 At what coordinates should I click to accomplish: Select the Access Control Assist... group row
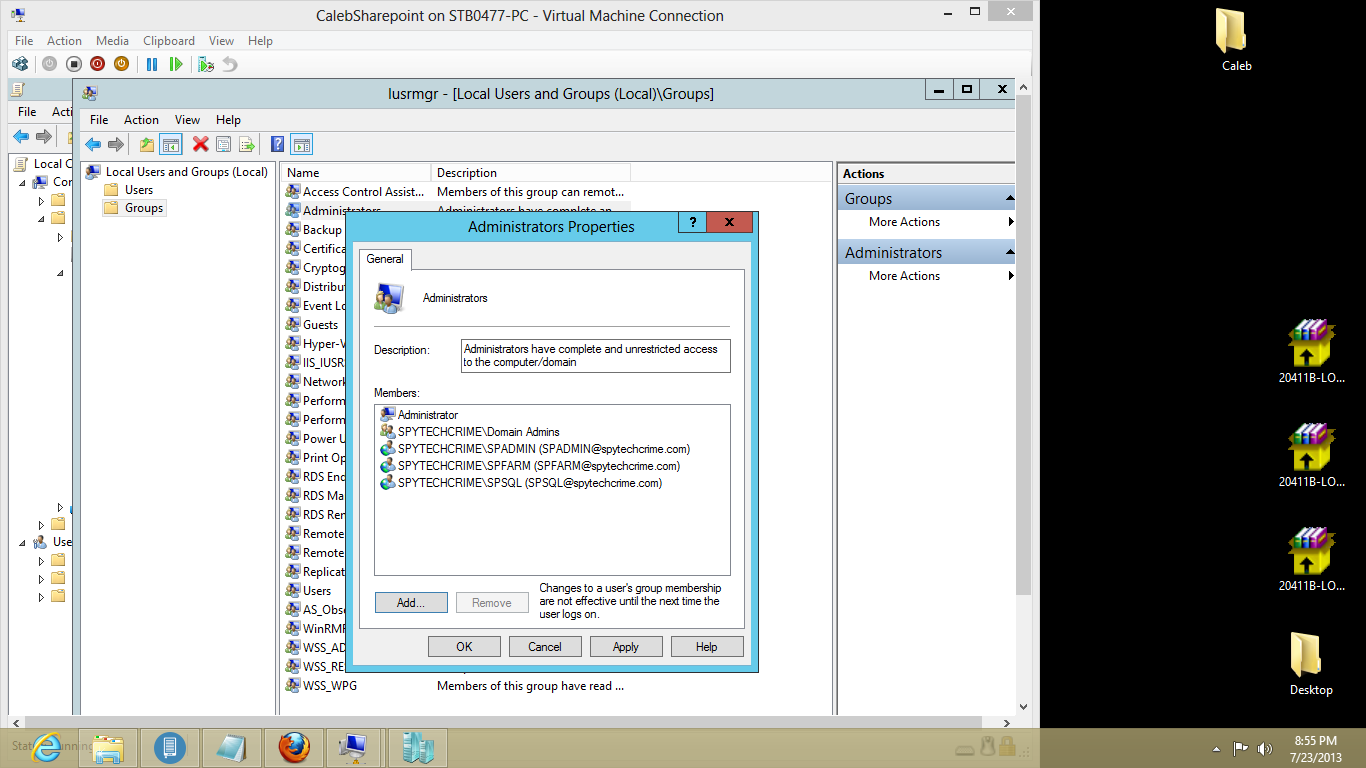(x=457, y=192)
